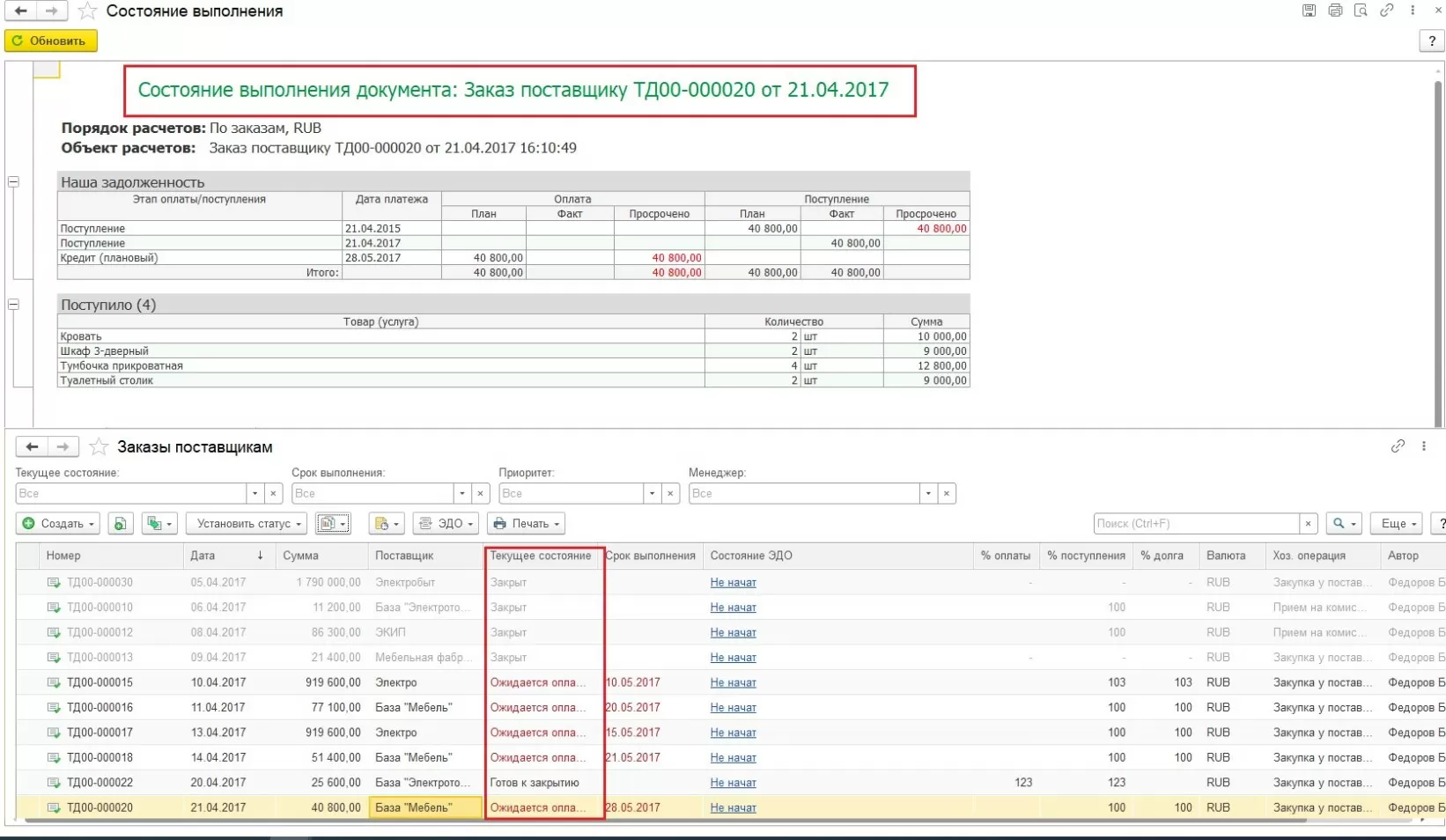Collapse the 'Поступило (4)' group

click(x=13, y=305)
